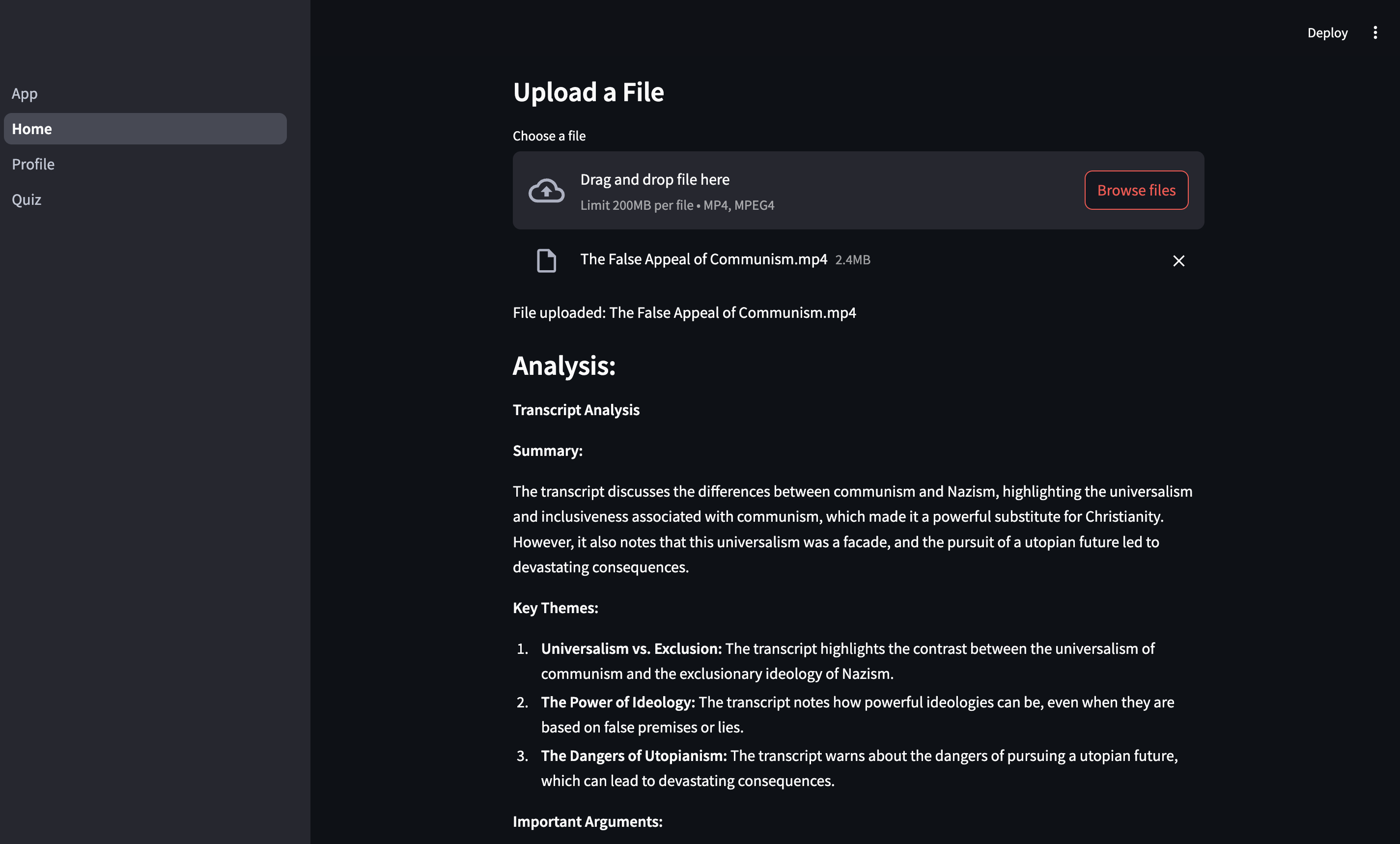Navigate to the Quiz page

pyautogui.click(x=26, y=199)
